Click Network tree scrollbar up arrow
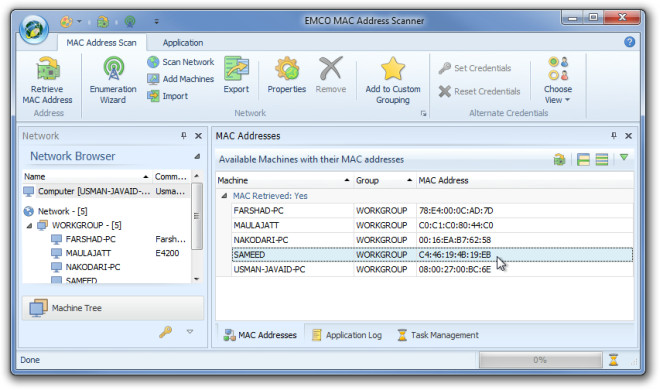This screenshot has height=390, width=660. pos(197,176)
